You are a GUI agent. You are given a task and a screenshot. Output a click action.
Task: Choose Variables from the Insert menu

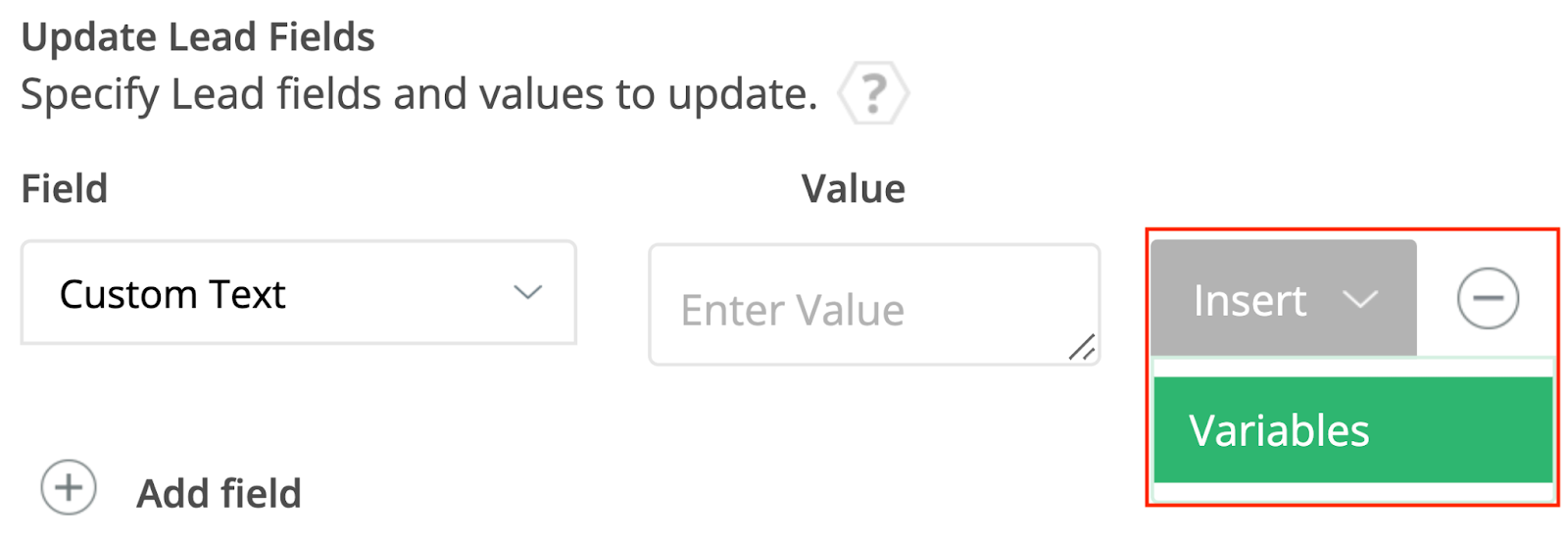pos(1352,430)
